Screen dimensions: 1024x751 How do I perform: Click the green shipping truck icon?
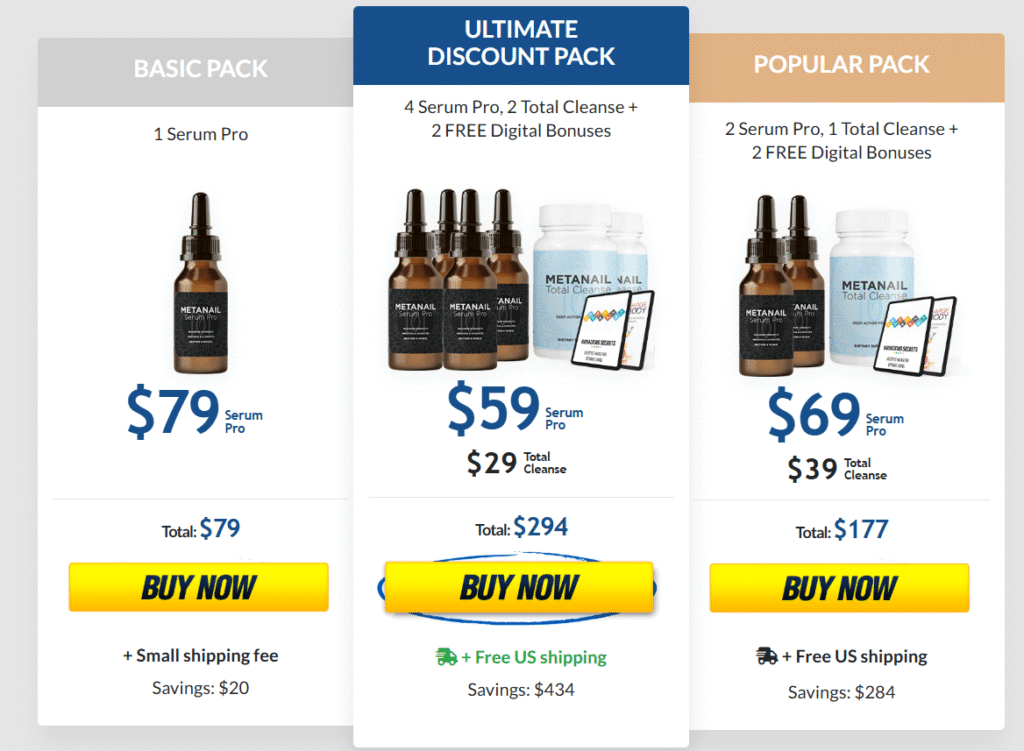(x=446, y=656)
